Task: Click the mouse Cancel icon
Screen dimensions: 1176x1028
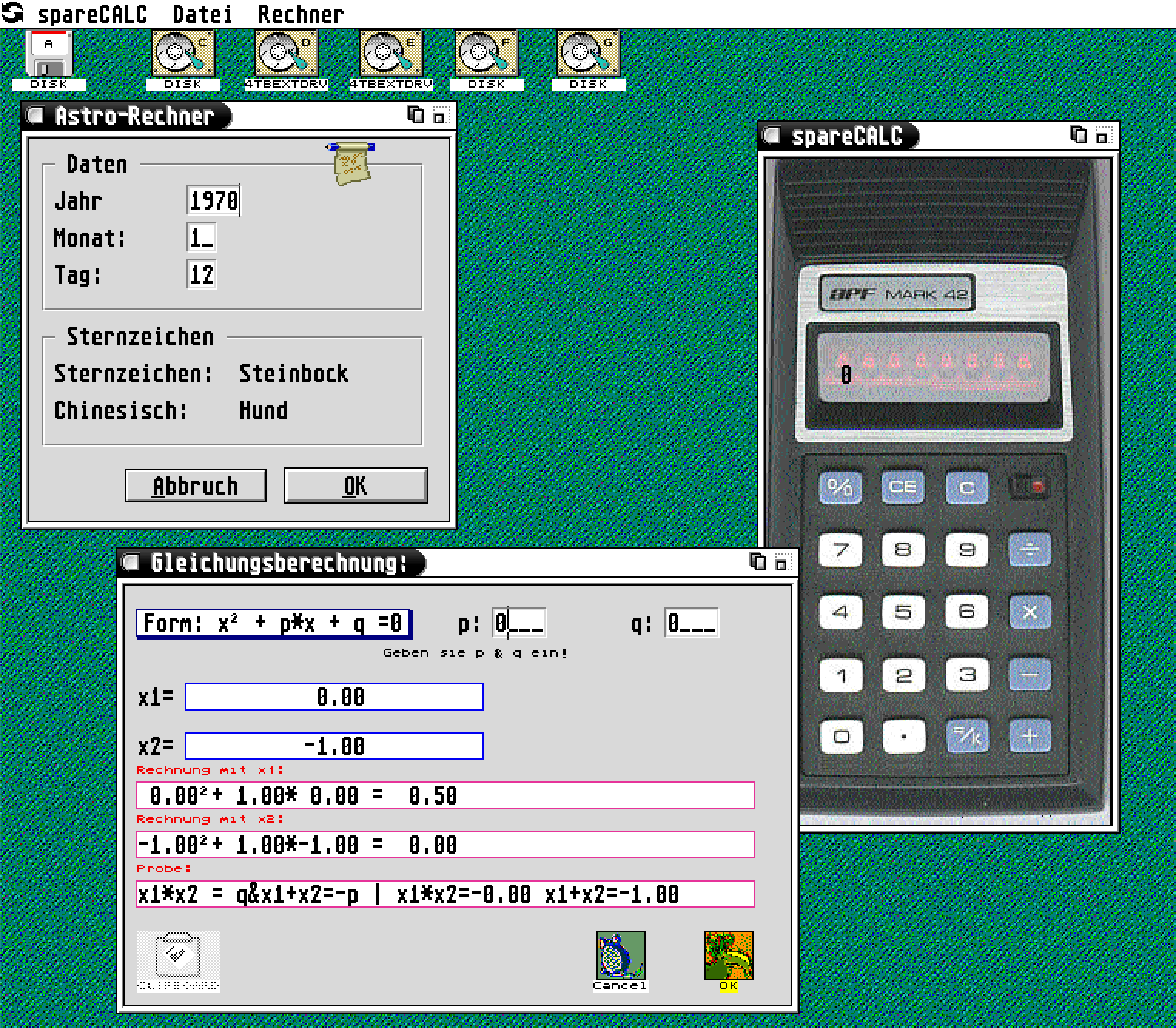Action: click(620, 956)
